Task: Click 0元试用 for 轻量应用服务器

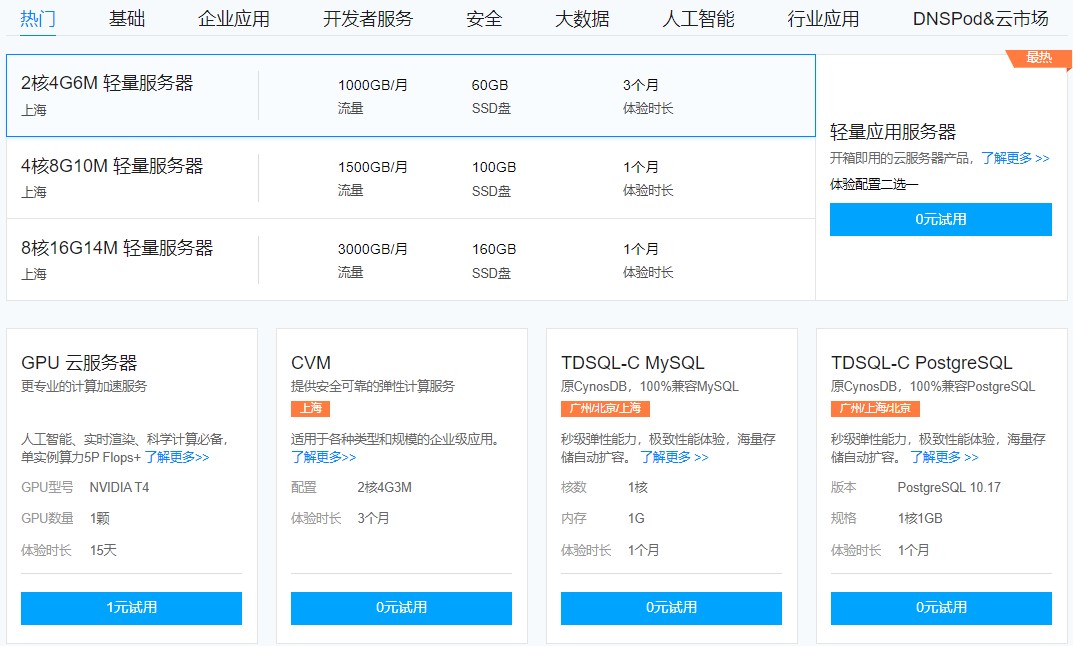Action: tap(939, 219)
